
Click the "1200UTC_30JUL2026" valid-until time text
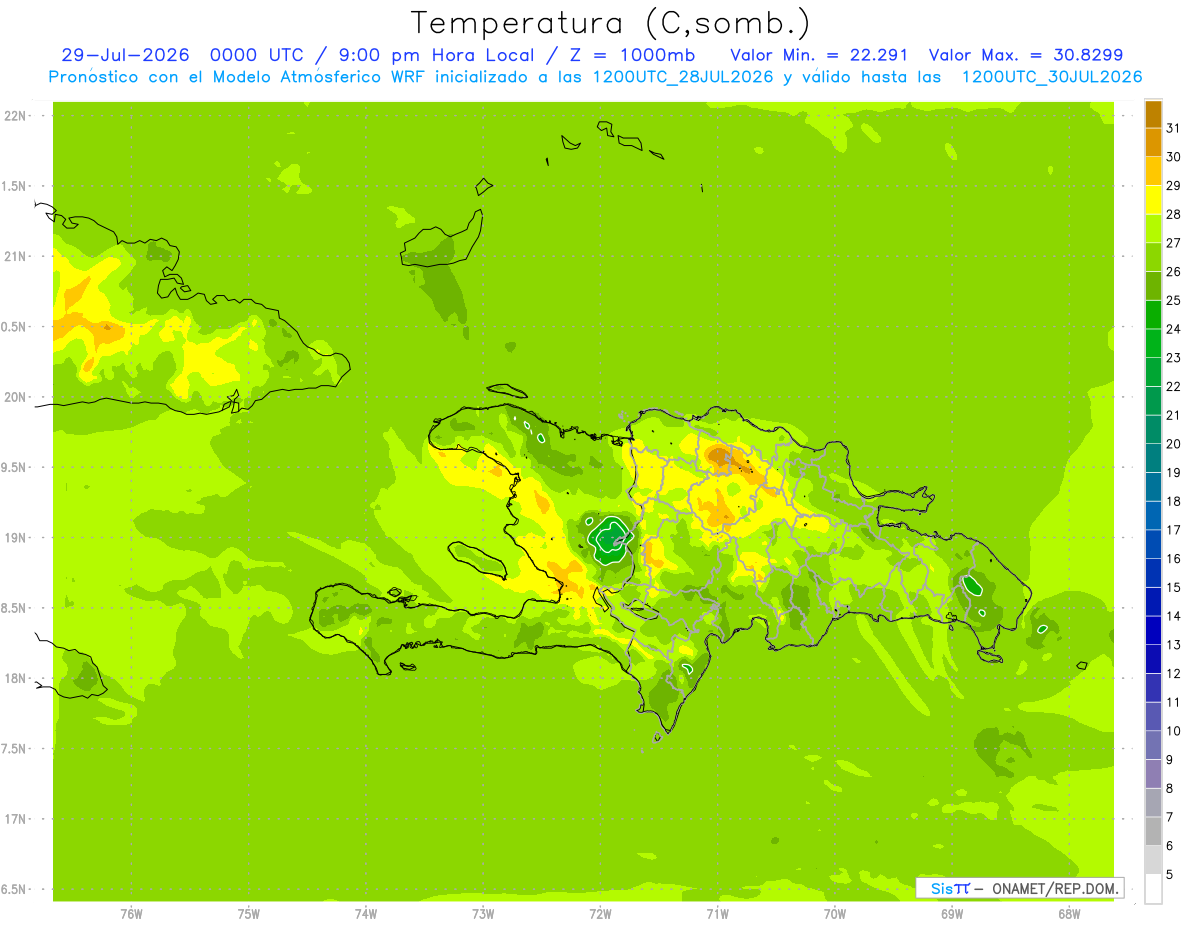pyautogui.click(x=1052, y=77)
